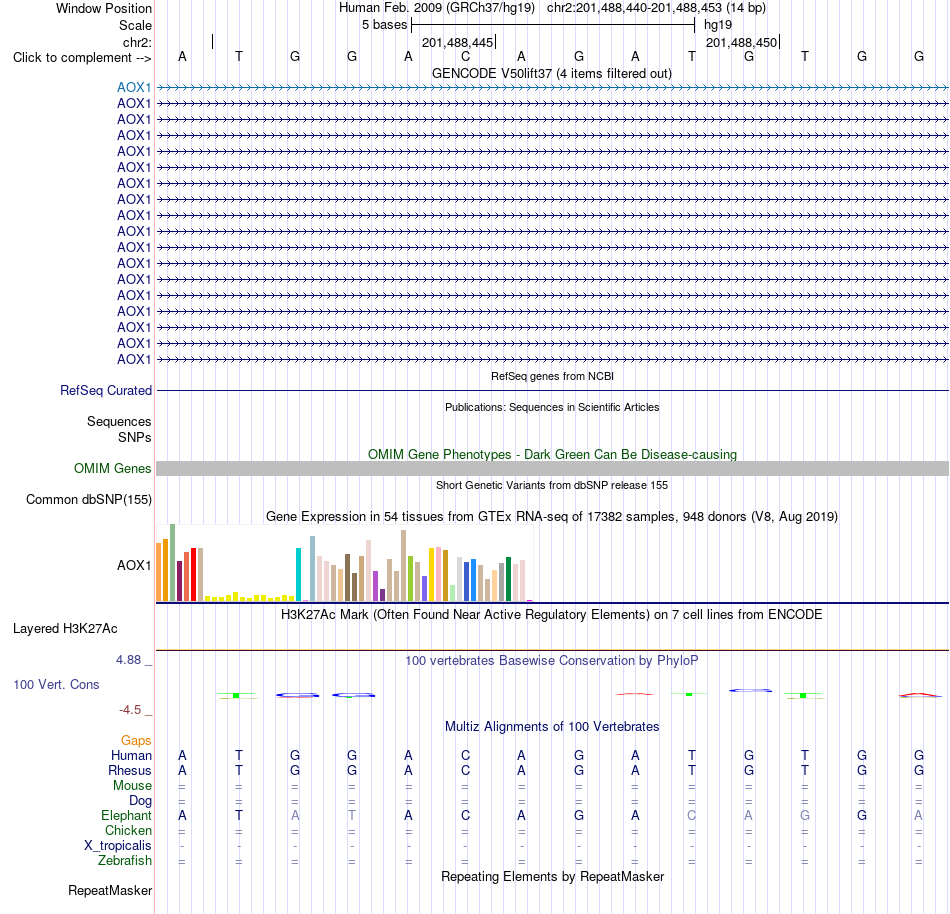
Task: Click the "RepeatMasker" track label
Action: pyautogui.click(x=110, y=891)
